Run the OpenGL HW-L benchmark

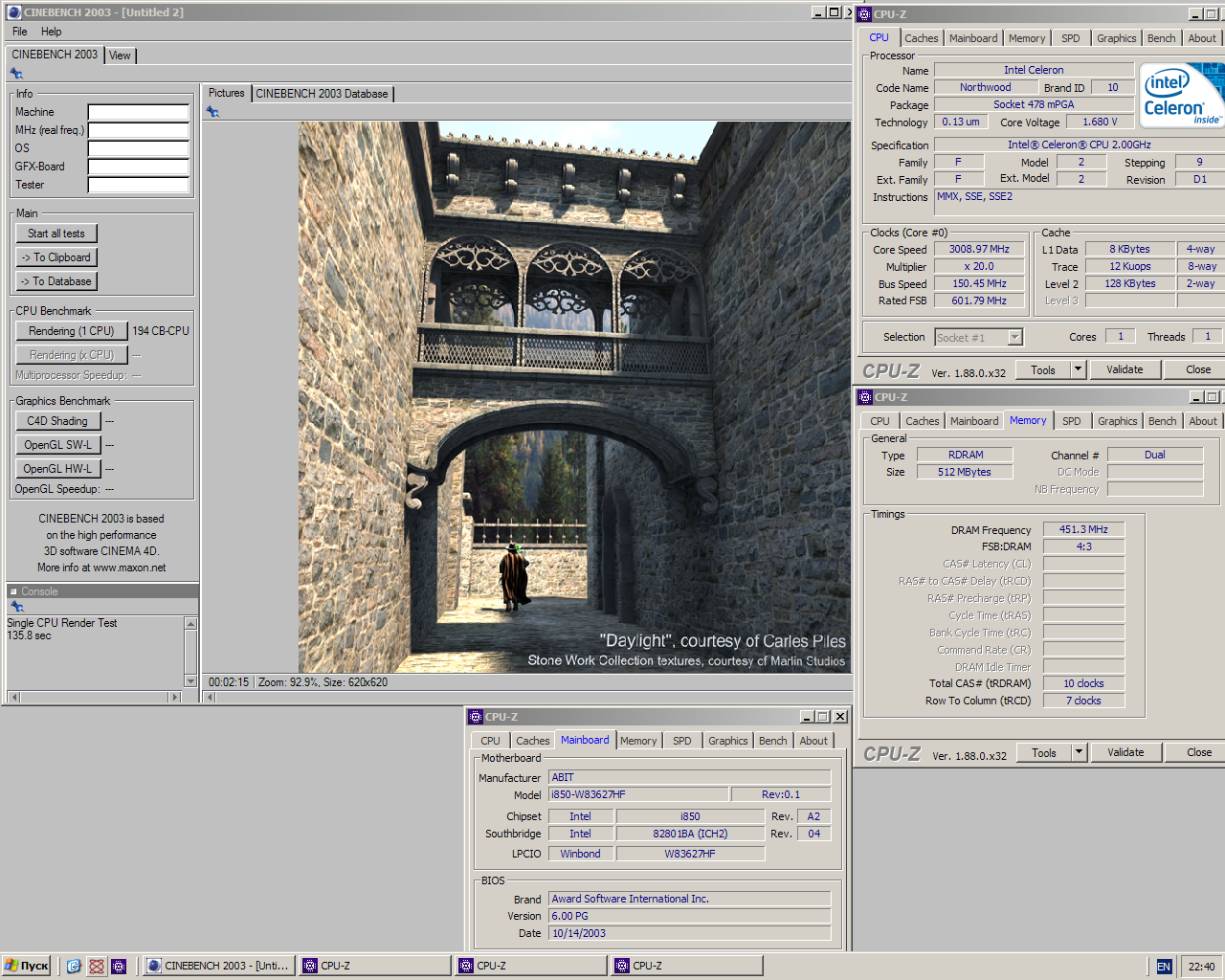point(57,469)
